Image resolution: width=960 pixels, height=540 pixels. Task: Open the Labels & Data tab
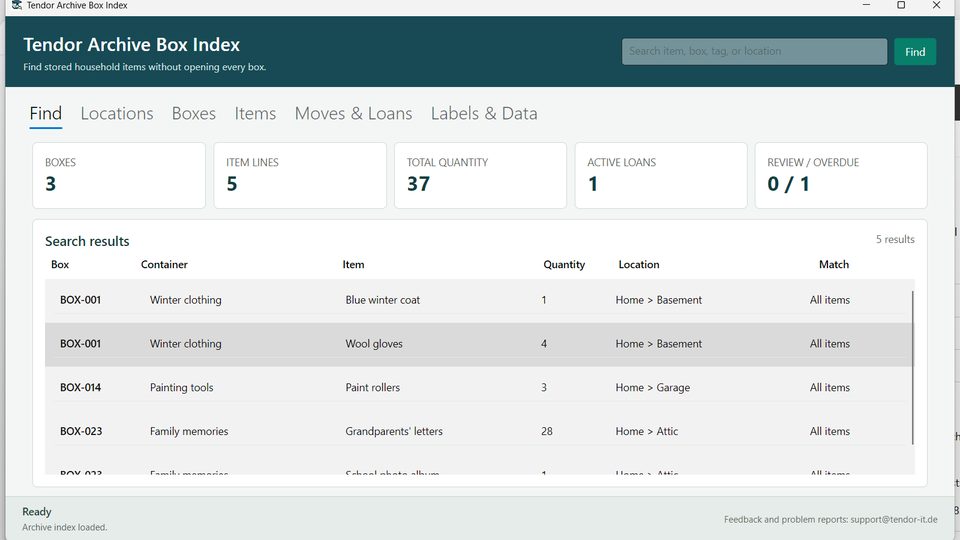pyautogui.click(x=484, y=114)
